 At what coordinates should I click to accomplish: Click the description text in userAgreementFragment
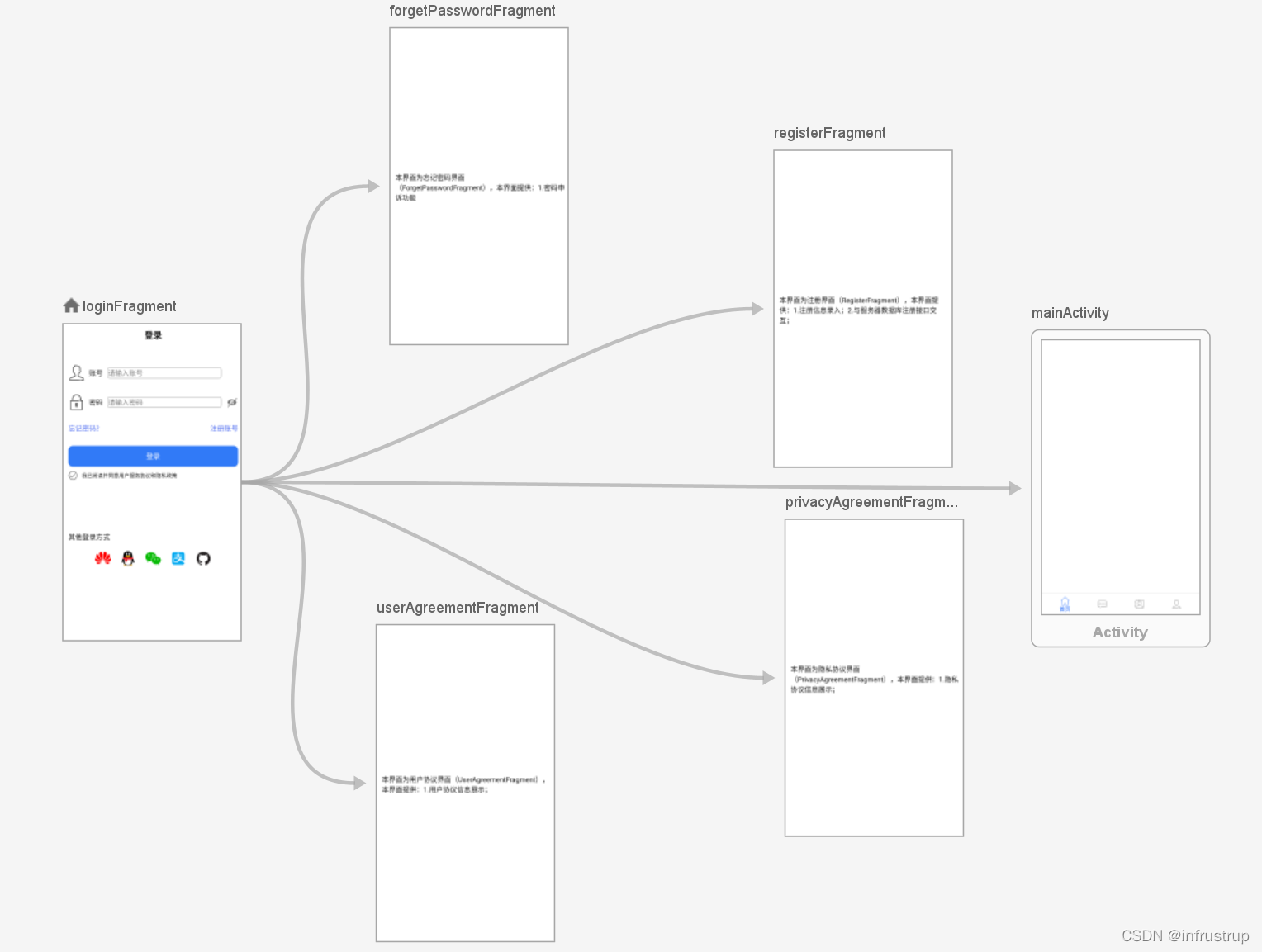(x=464, y=784)
